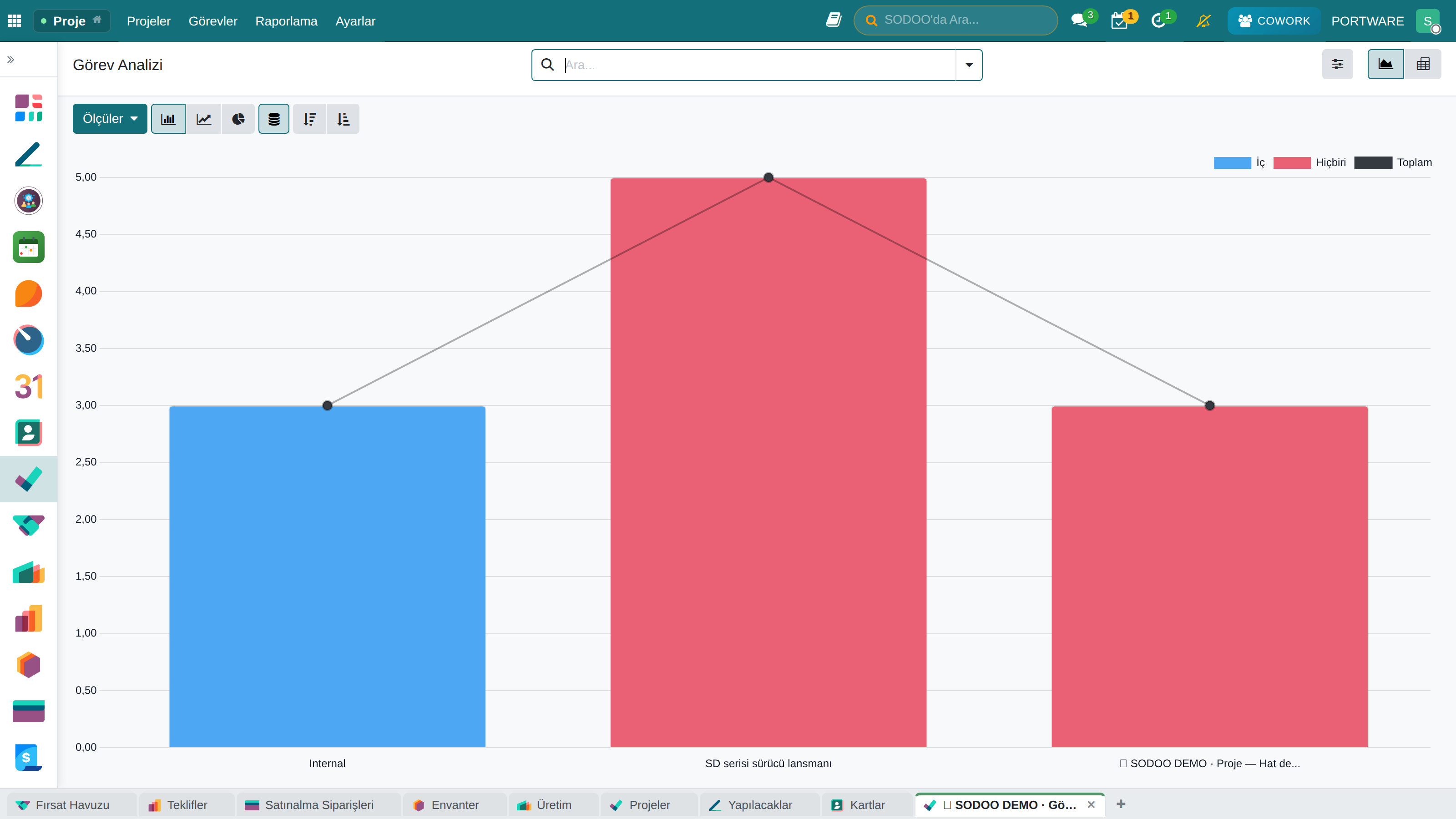Switch to Envanter tab
The height and width of the screenshot is (819, 1456).
pyautogui.click(x=455, y=805)
